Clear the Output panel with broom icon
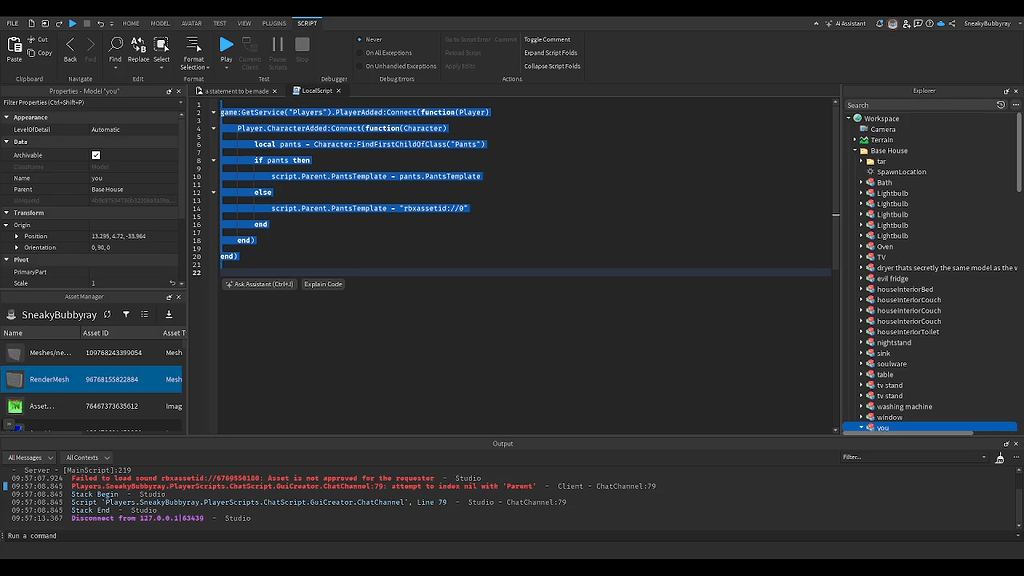The image size is (1024, 576). [x=1000, y=458]
